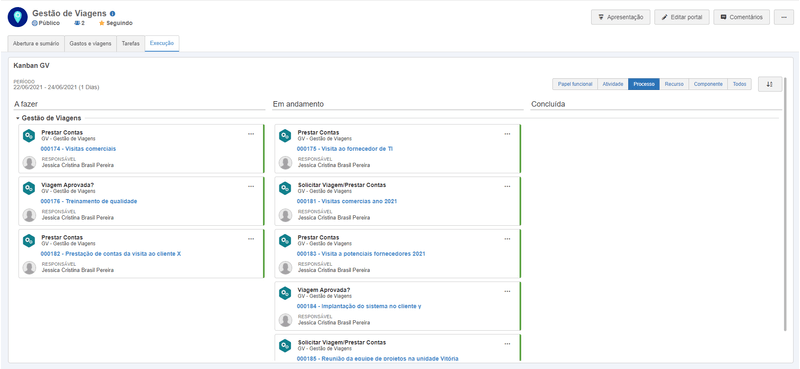The width and height of the screenshot is (800, 369).
Task: Open link 000182 - Prestação de contas da visita
Action: click(111, 254)
